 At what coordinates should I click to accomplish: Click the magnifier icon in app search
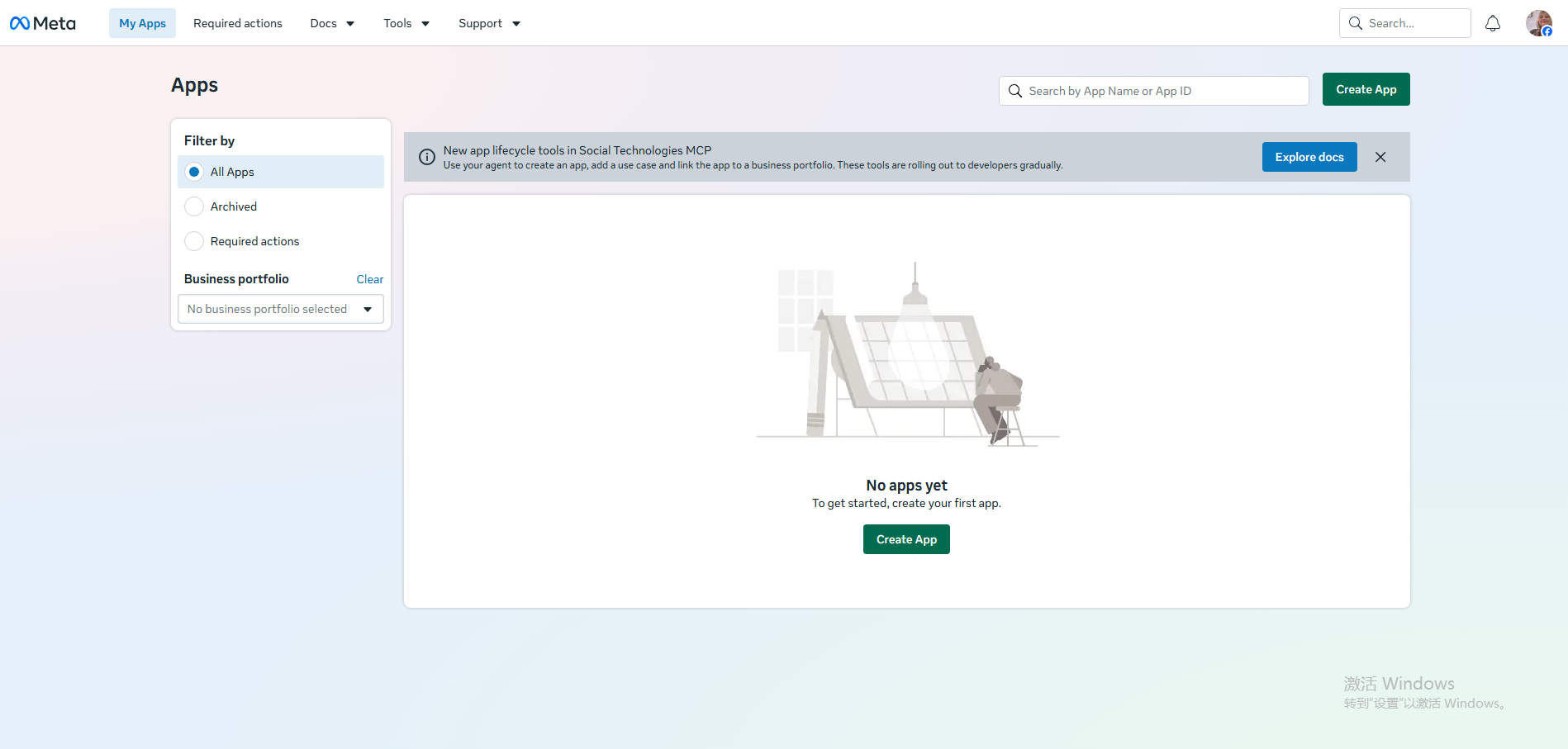(1015, 91)
